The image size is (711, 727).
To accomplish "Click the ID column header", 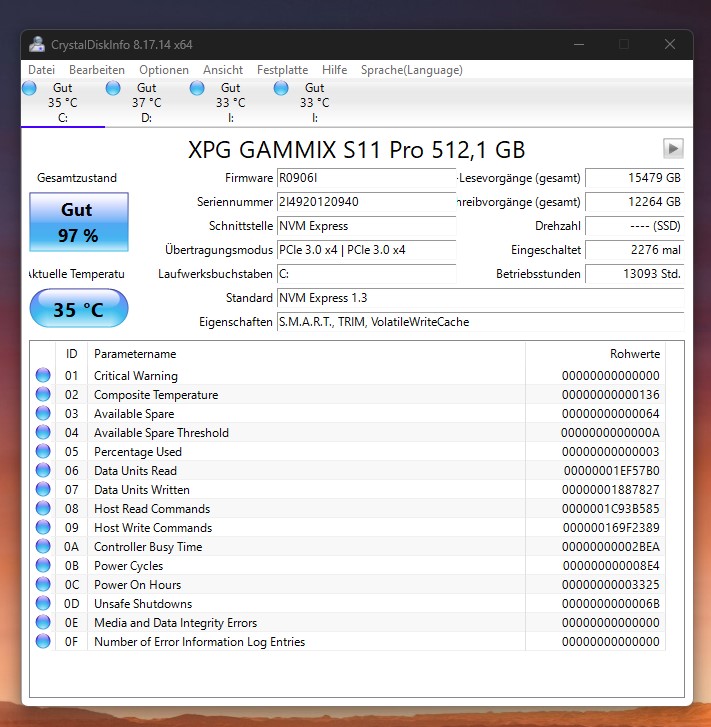I will coord(71,354).
